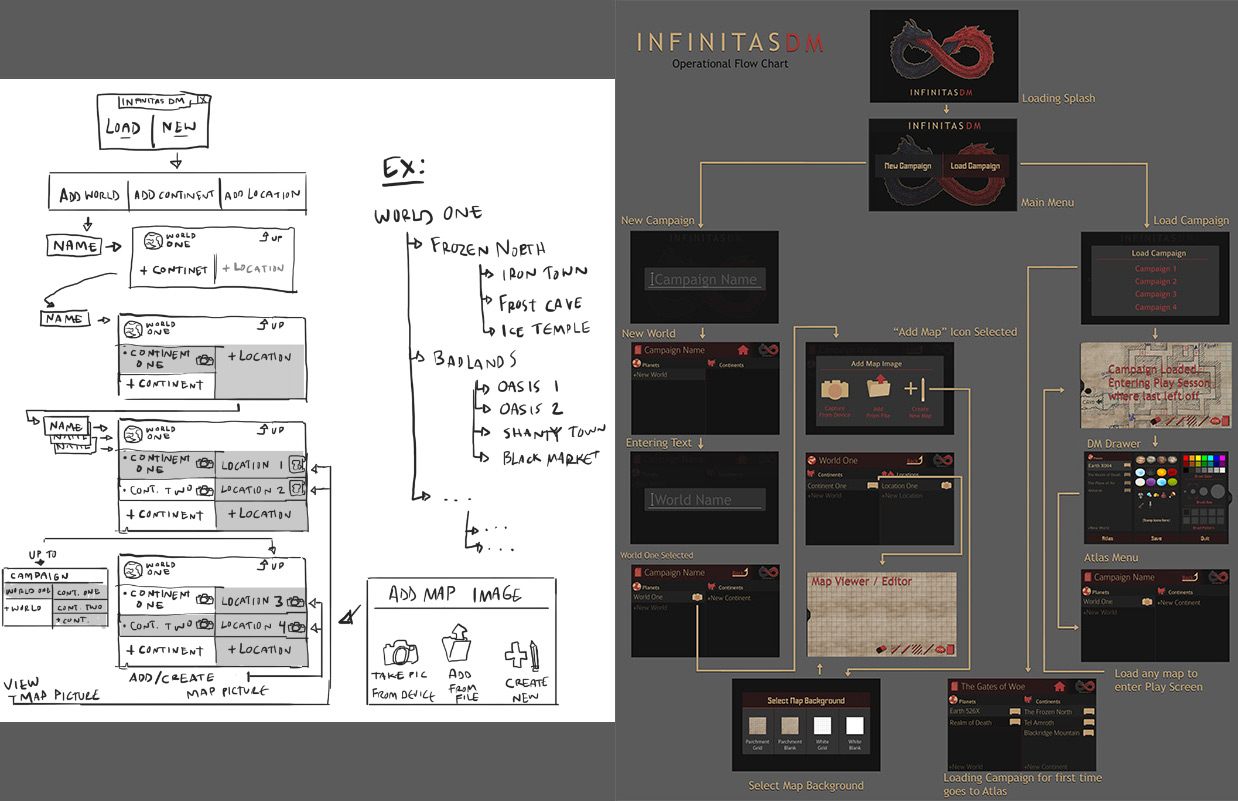1238x801 pixels.
Task: Choose Parchment Grid map background
Action: click(x=757, y=727)
